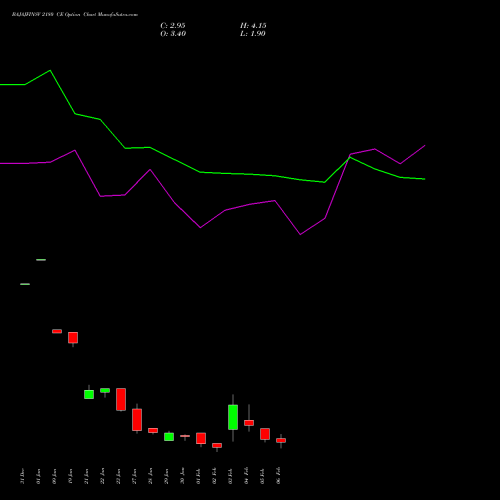
Task: Click the close value C: 2.95
Action: click(173, 26)
